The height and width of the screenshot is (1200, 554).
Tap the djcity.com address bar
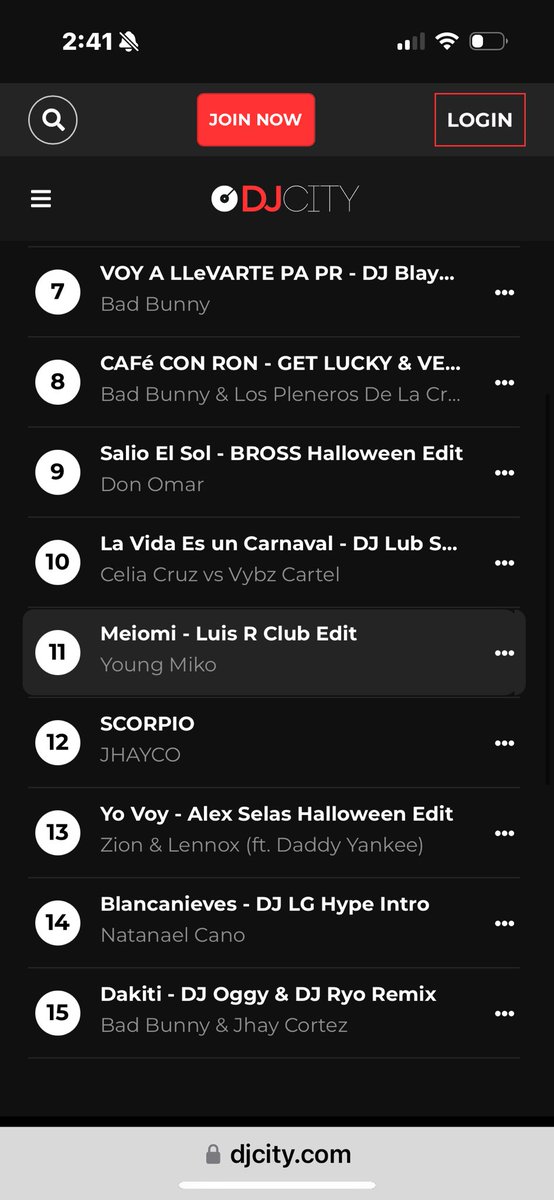(x=277, y=1155)
